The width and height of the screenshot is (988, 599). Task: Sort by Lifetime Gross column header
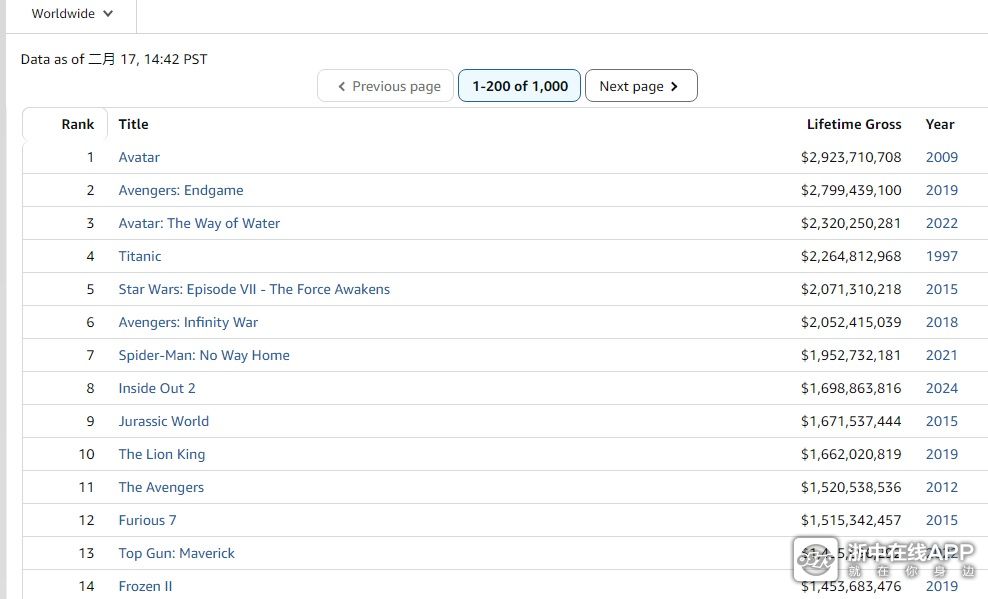click(x=853, y=124)
